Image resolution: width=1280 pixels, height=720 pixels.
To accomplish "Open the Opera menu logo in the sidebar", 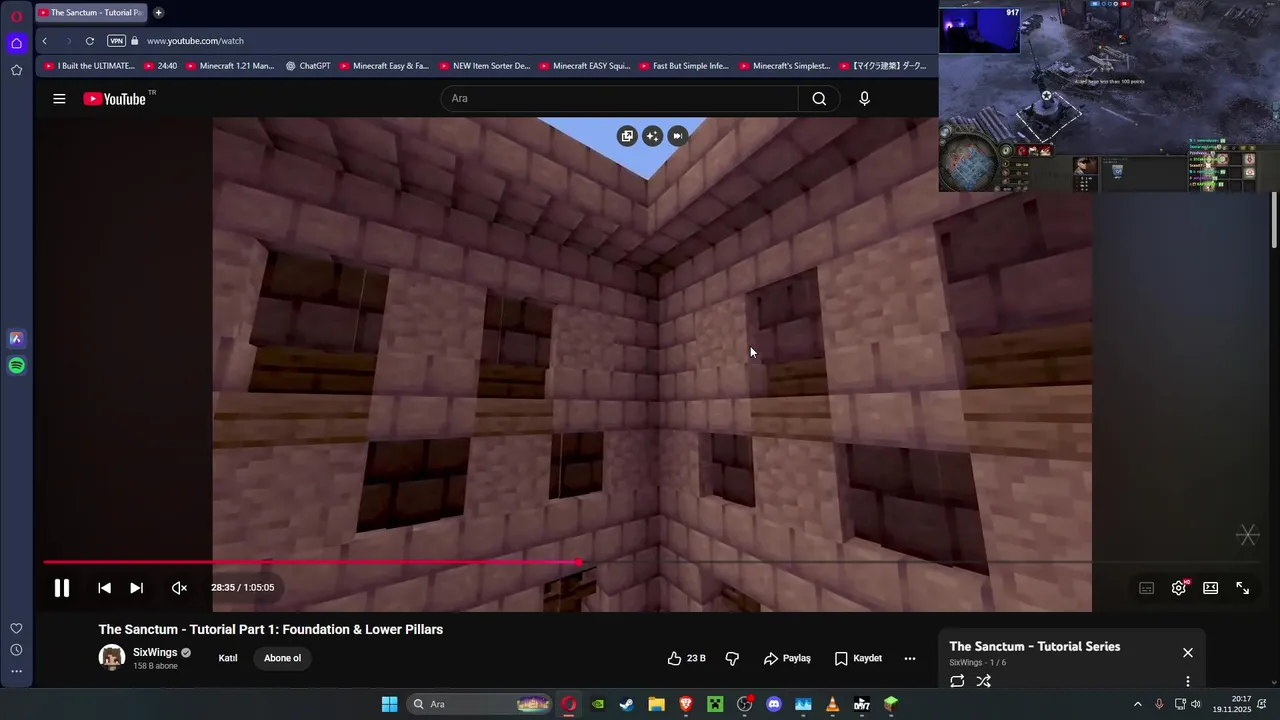I will 16,16.
